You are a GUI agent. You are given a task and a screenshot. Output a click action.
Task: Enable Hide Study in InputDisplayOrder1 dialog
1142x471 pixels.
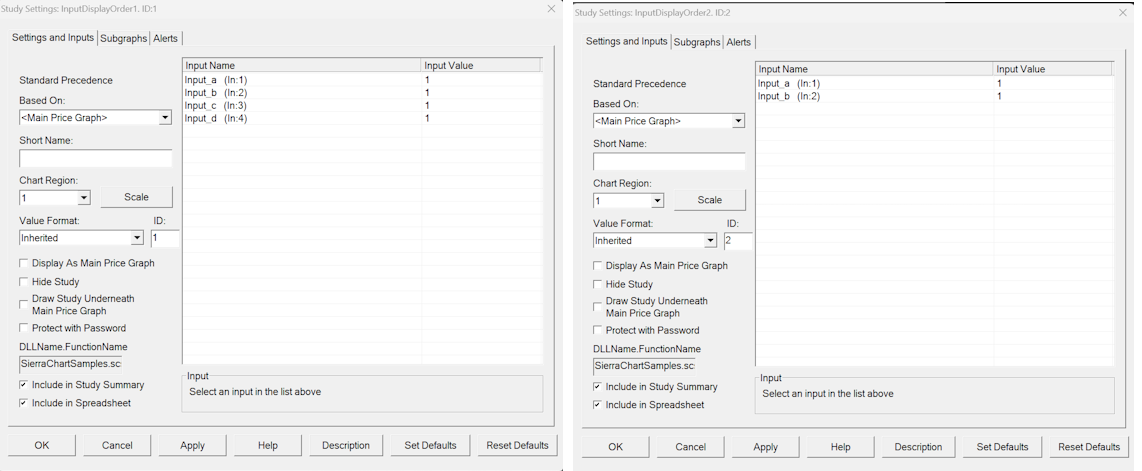click(24, 282)
